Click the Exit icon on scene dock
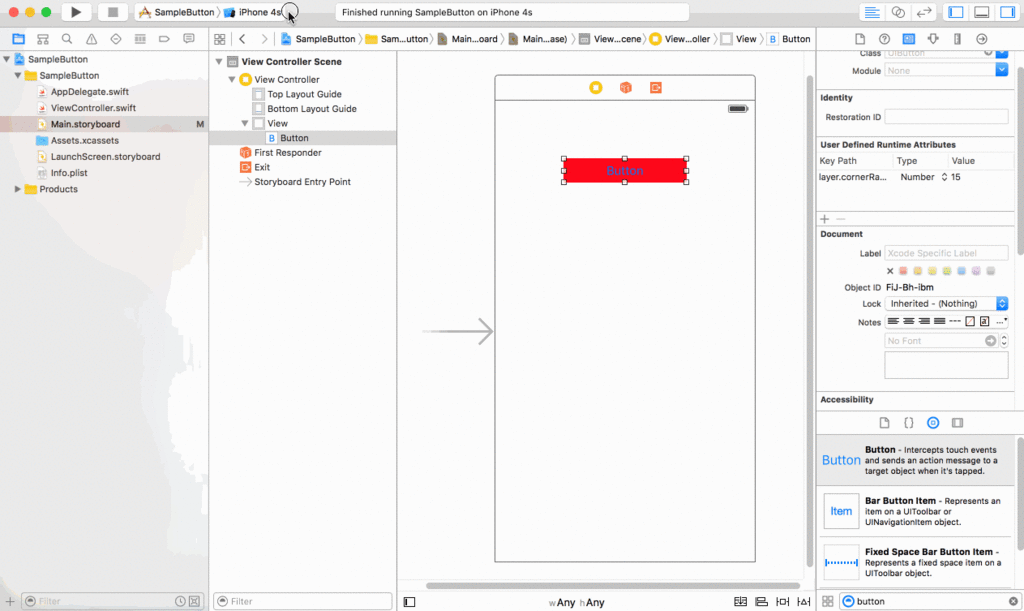Viewport: 1024px width, 611px height. click(x=656, y=87)
